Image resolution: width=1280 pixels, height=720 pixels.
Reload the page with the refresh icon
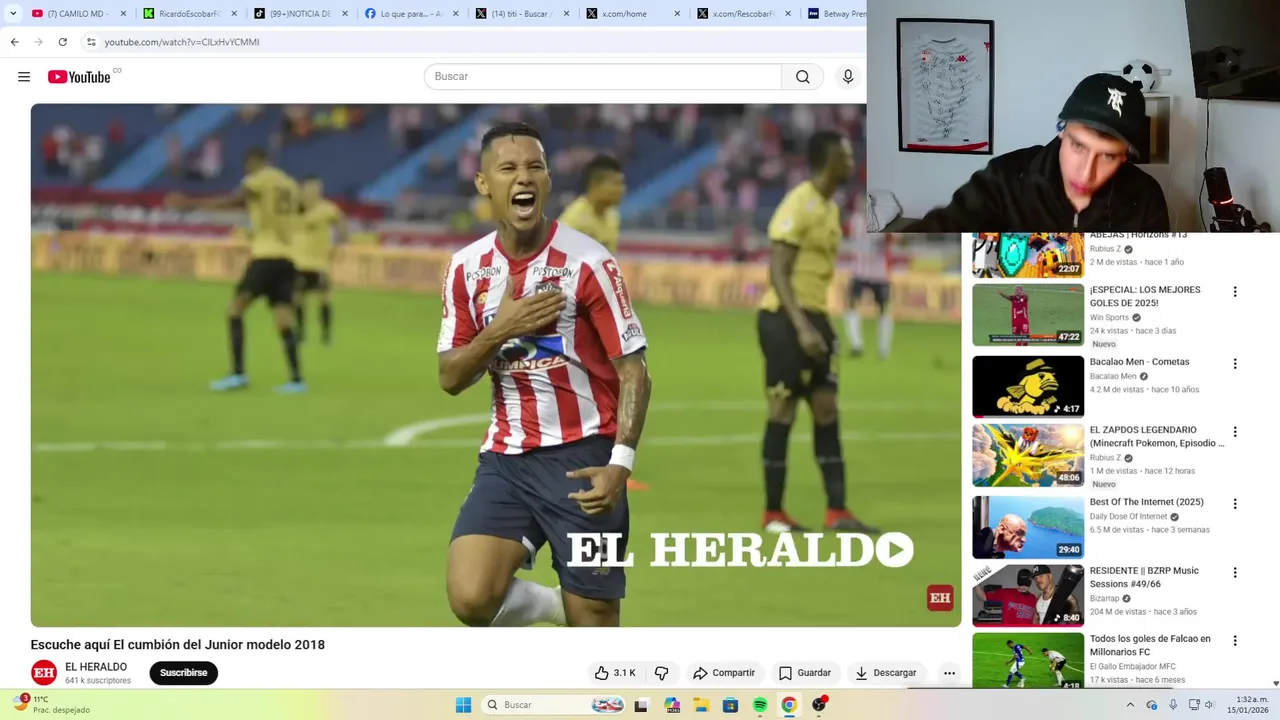(x=62, y=42)
